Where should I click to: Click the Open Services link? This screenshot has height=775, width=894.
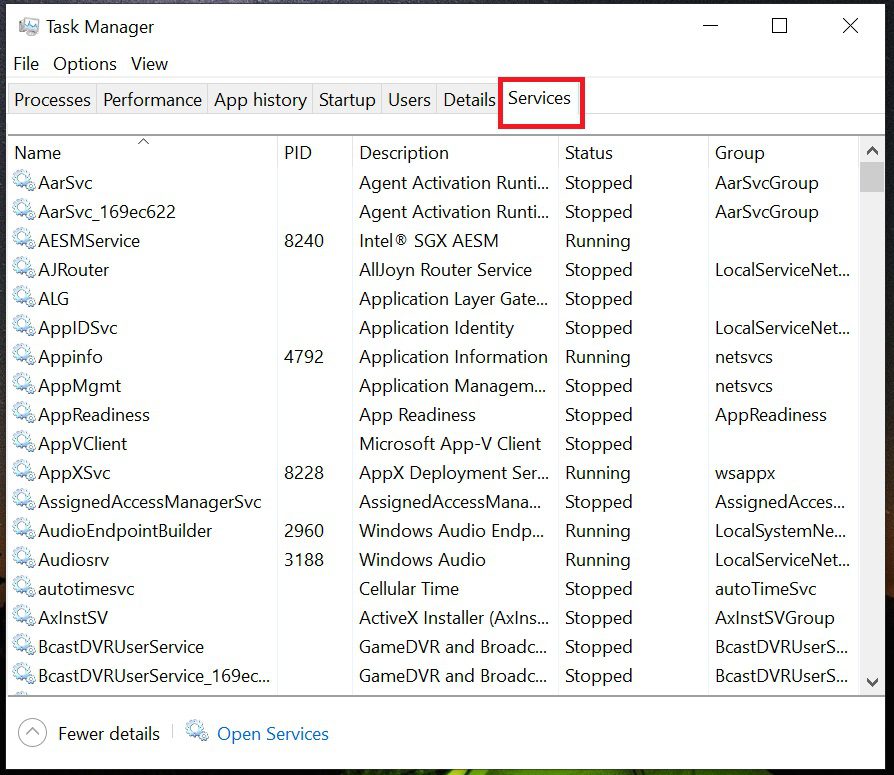[273, 734]
